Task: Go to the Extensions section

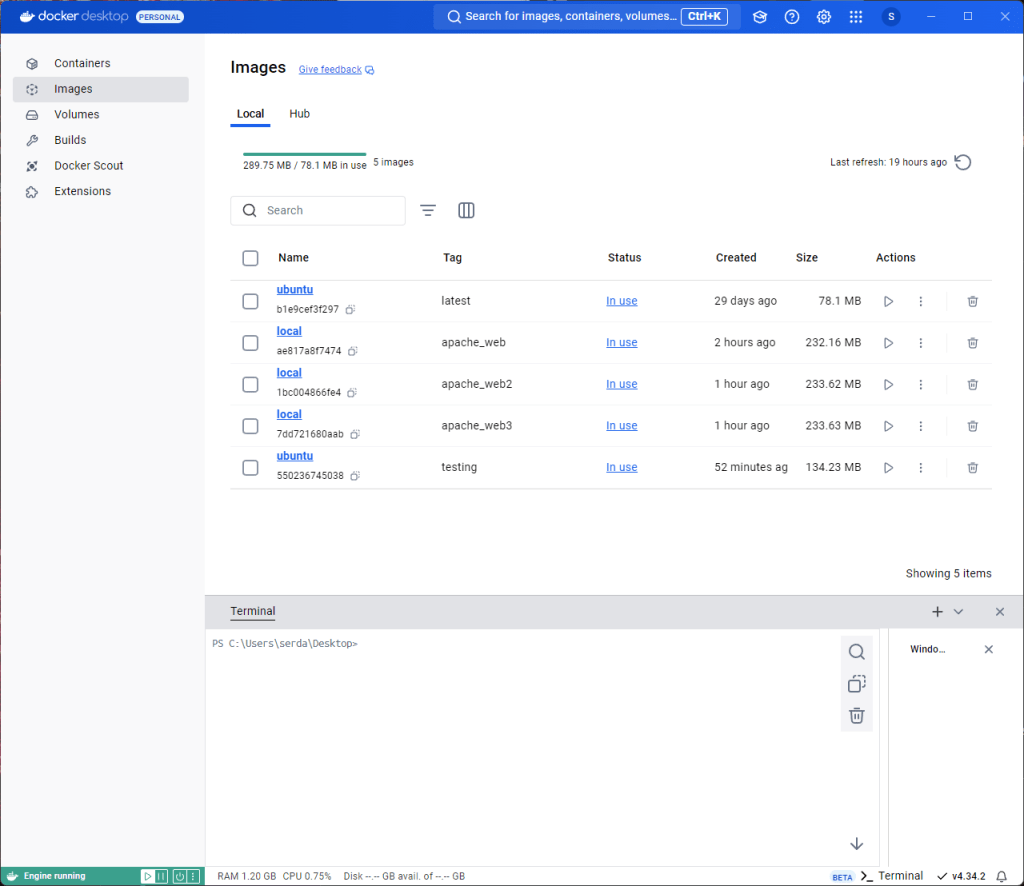Action: (79, 190)
